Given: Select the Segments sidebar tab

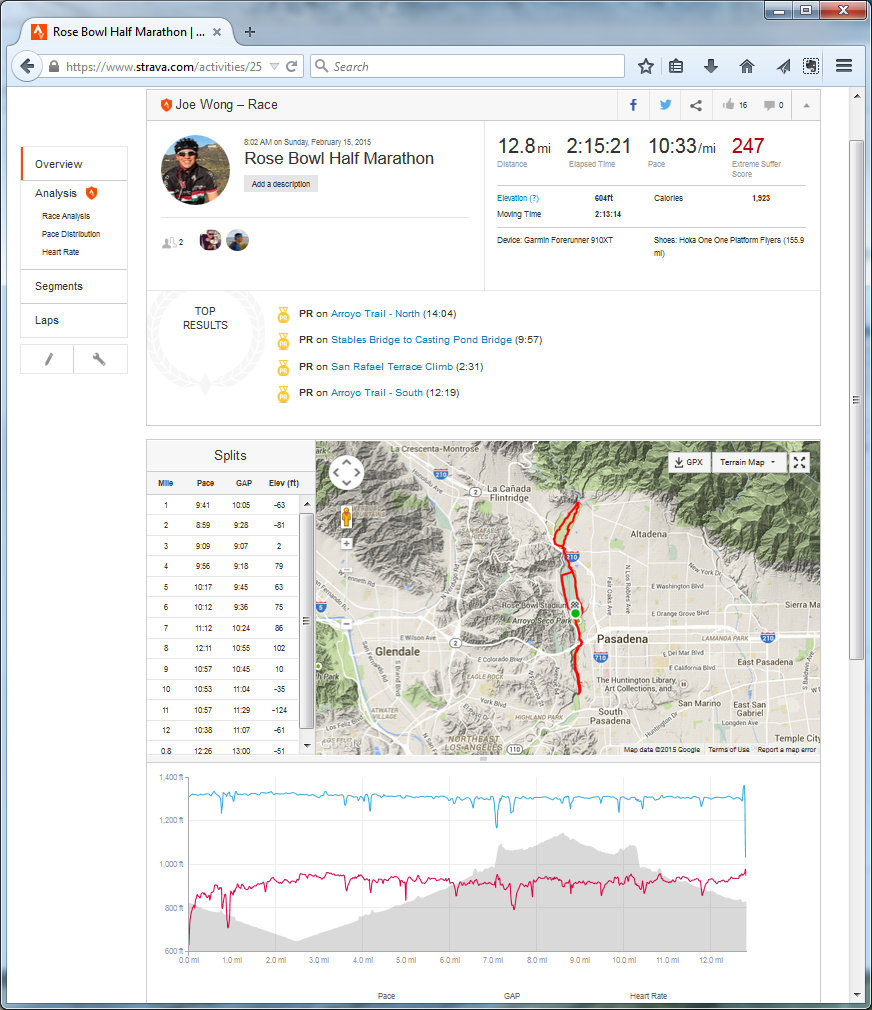Looking at the screenshot, I should pos(59,286).
